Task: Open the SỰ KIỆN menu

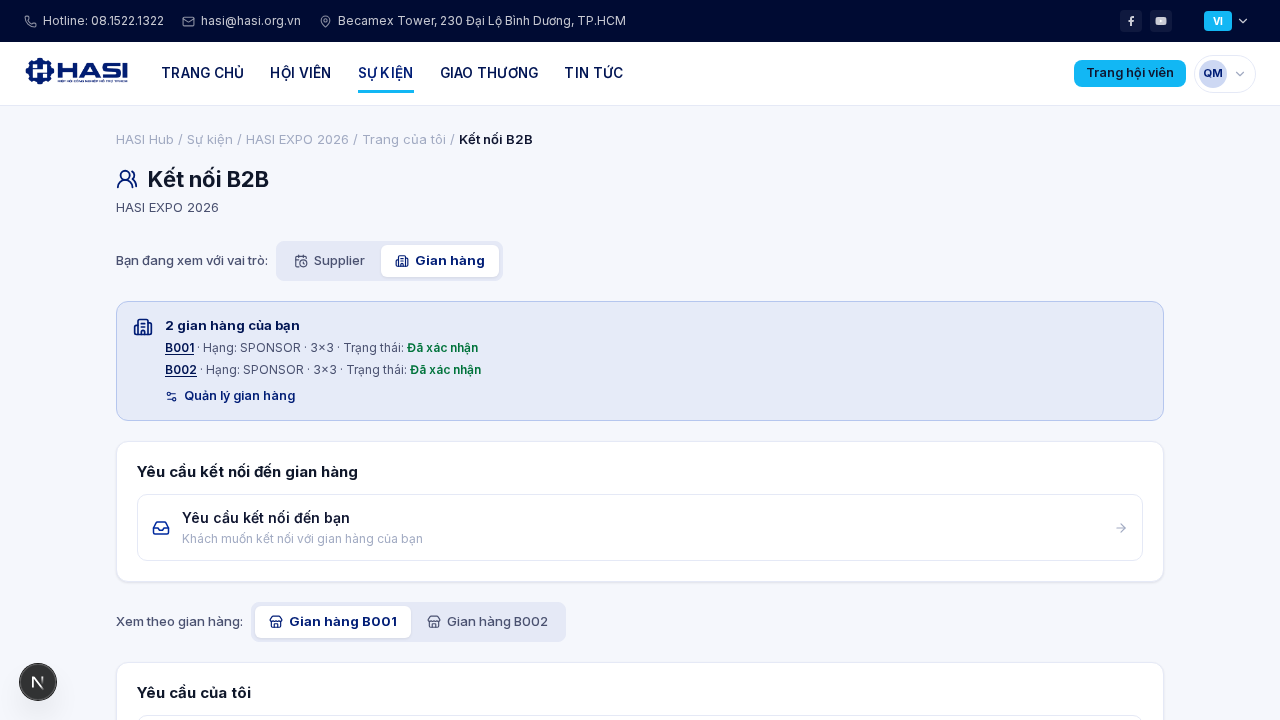Action: (386, 73)
